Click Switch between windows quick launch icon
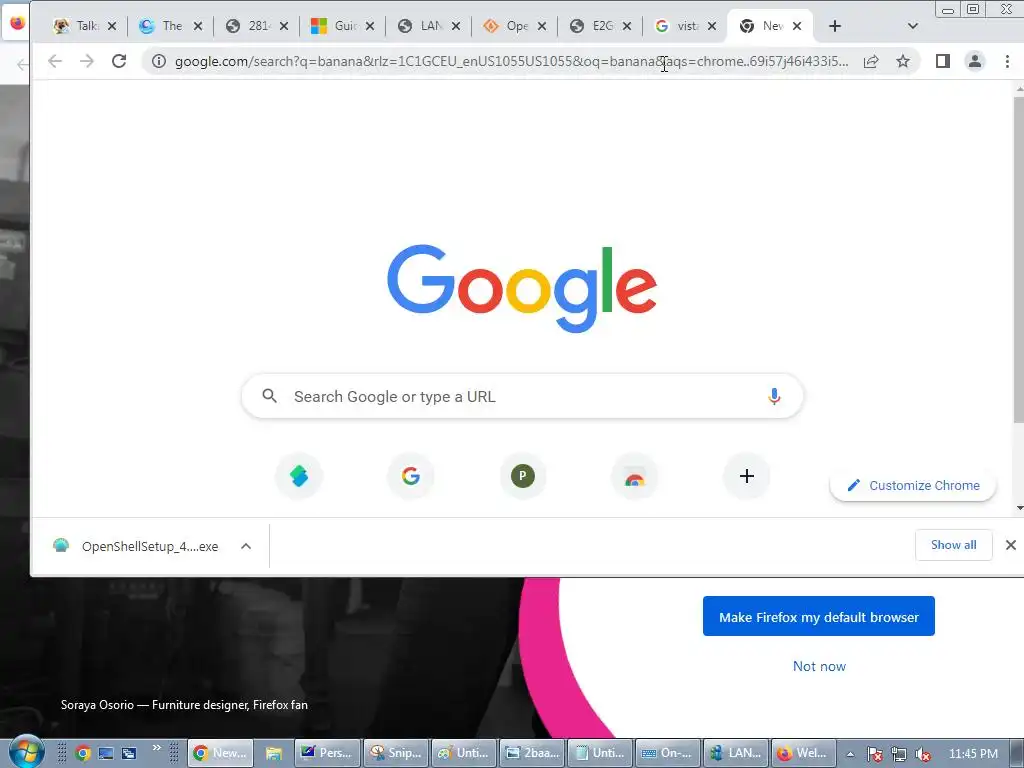The width and height of the screenshot is (1024, 768). click(129, 753)
